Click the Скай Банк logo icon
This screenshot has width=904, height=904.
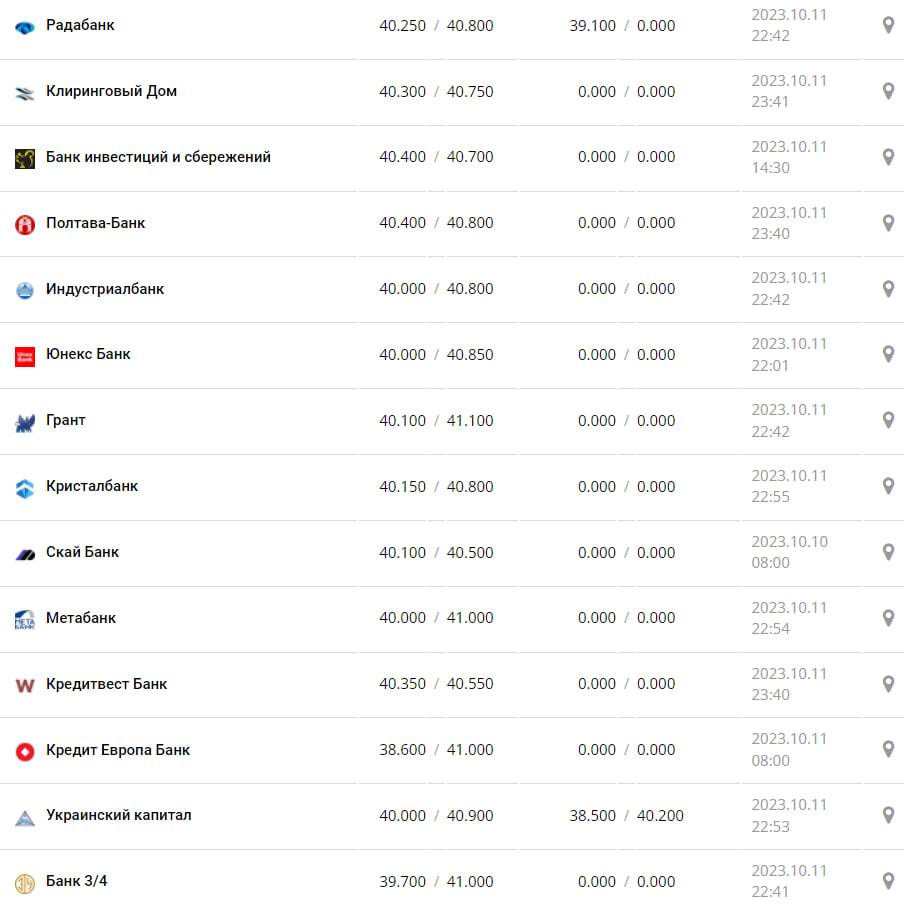coord(25,553)
